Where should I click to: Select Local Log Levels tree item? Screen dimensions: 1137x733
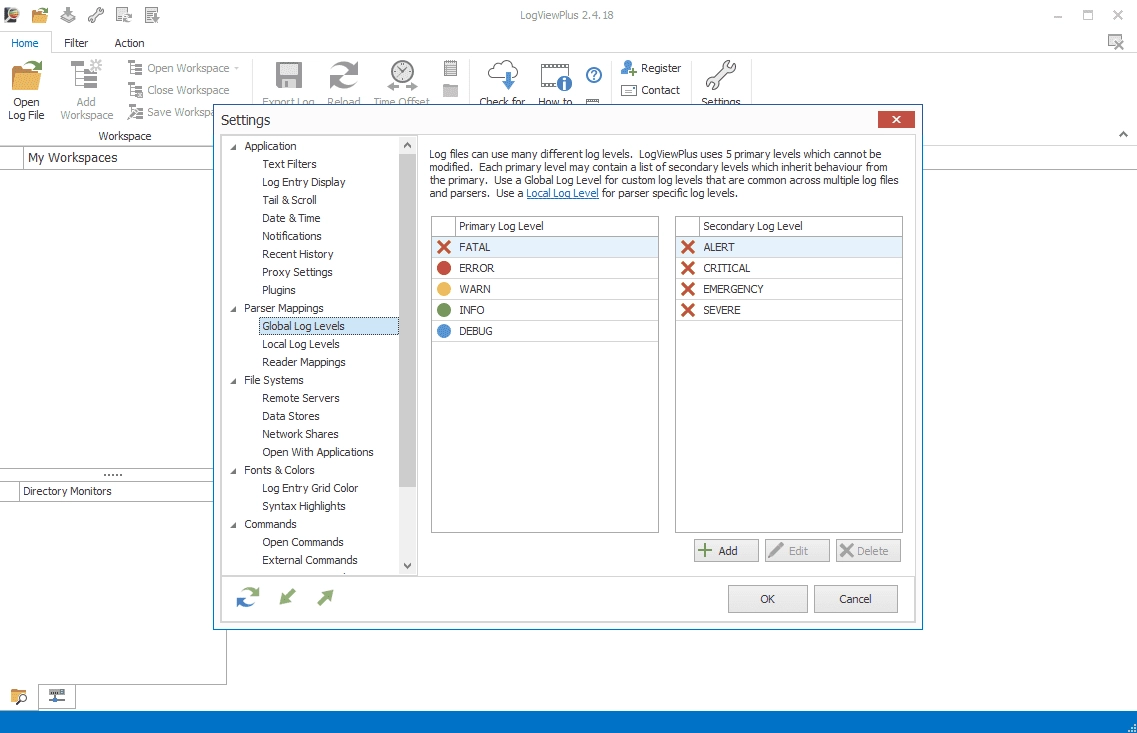pyautogui.click(x=301, y=344)
